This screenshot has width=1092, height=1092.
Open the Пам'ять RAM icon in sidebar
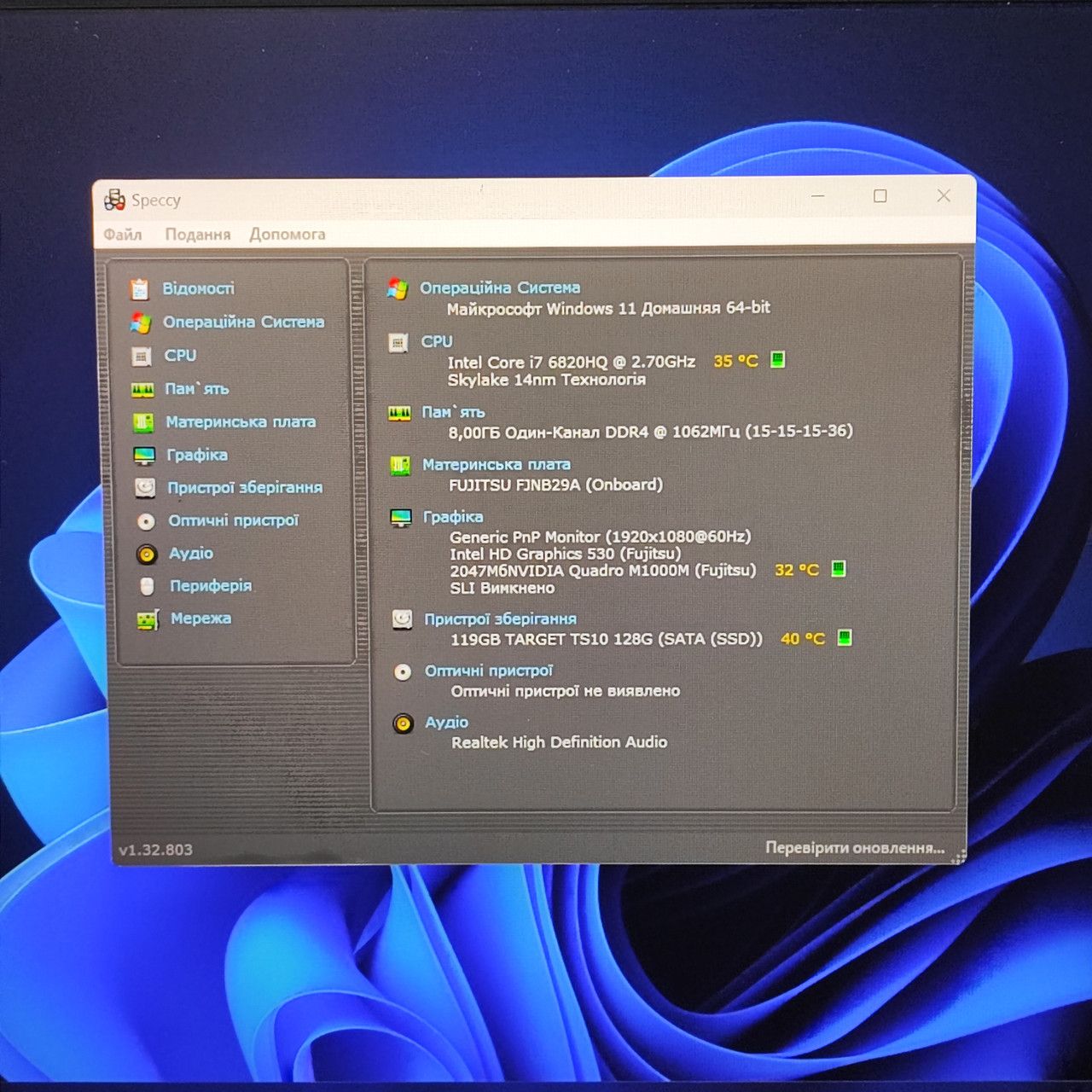click(x=142, y=390)
